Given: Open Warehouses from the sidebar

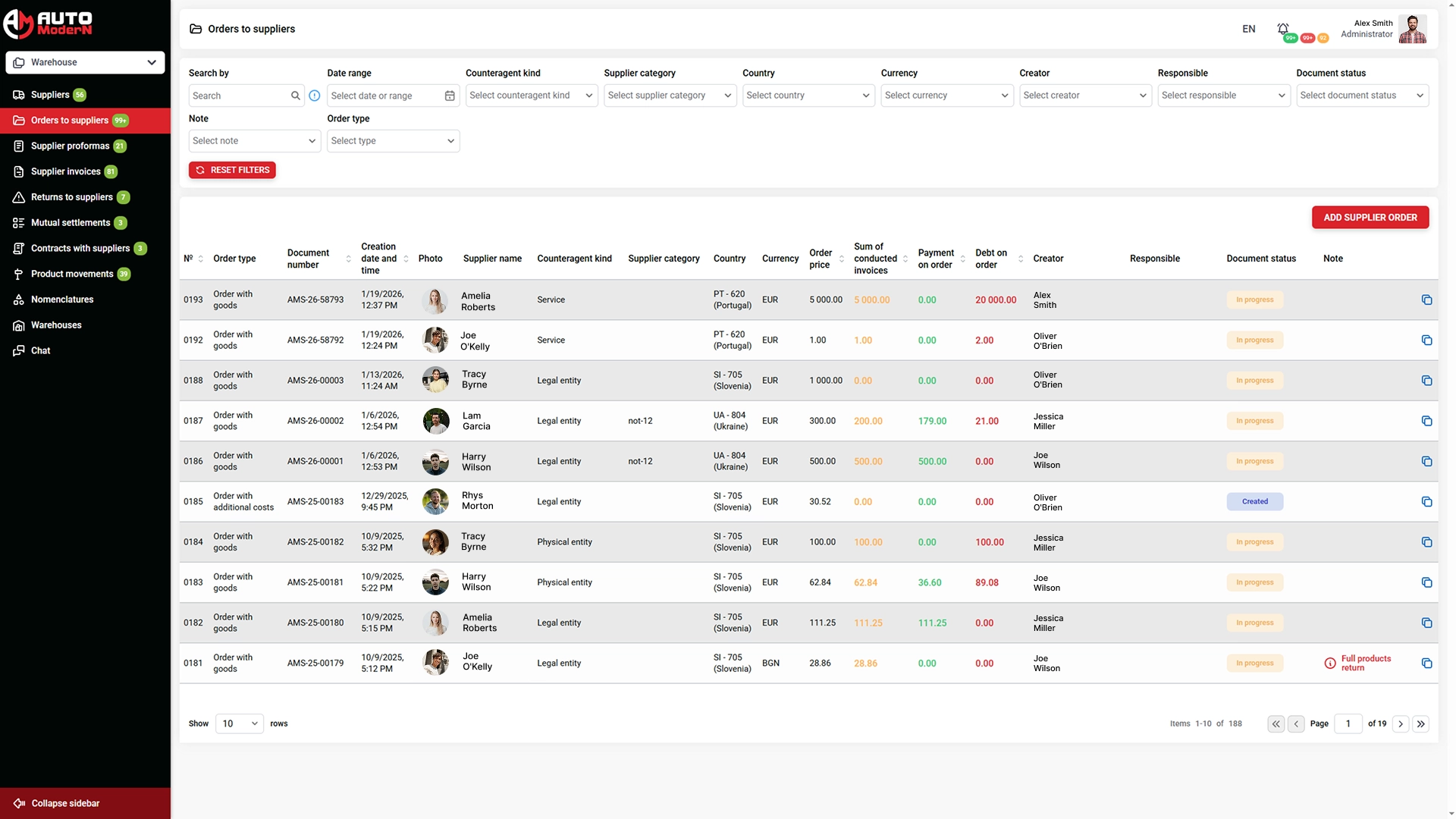Looking at the screenshot, I should (x=56, y=325).
